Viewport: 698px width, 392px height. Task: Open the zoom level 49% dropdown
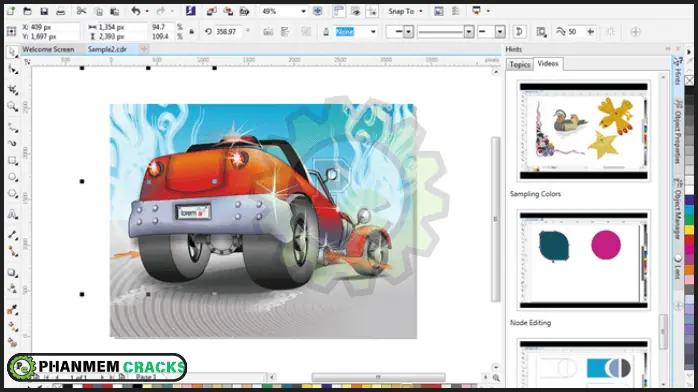point(303,11)
